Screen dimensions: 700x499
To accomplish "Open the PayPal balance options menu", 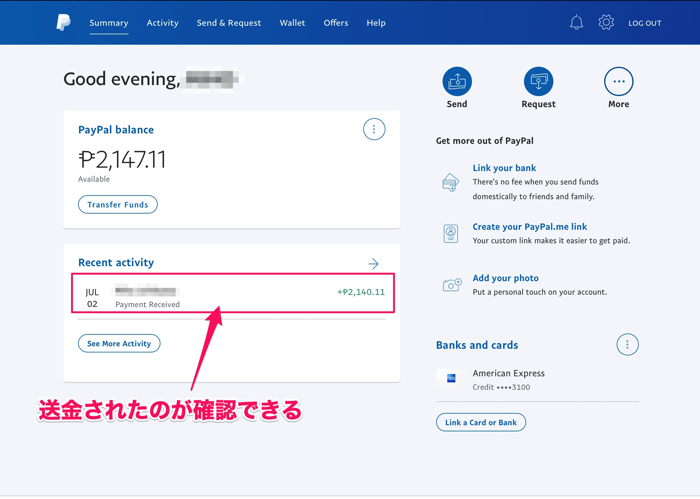I will [374, 129].
